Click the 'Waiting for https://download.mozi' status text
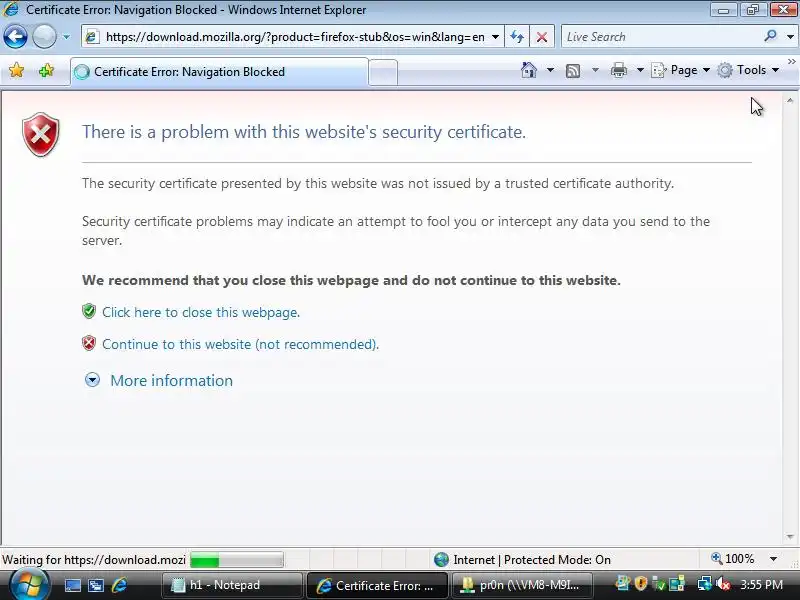 point(94,560)
